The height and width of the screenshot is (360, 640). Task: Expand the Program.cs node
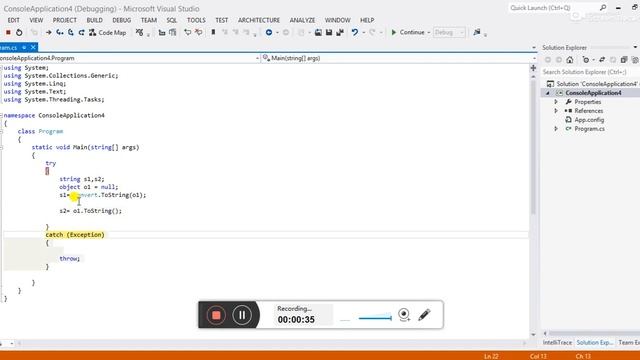pyautogui.click(x=556, y=129)
